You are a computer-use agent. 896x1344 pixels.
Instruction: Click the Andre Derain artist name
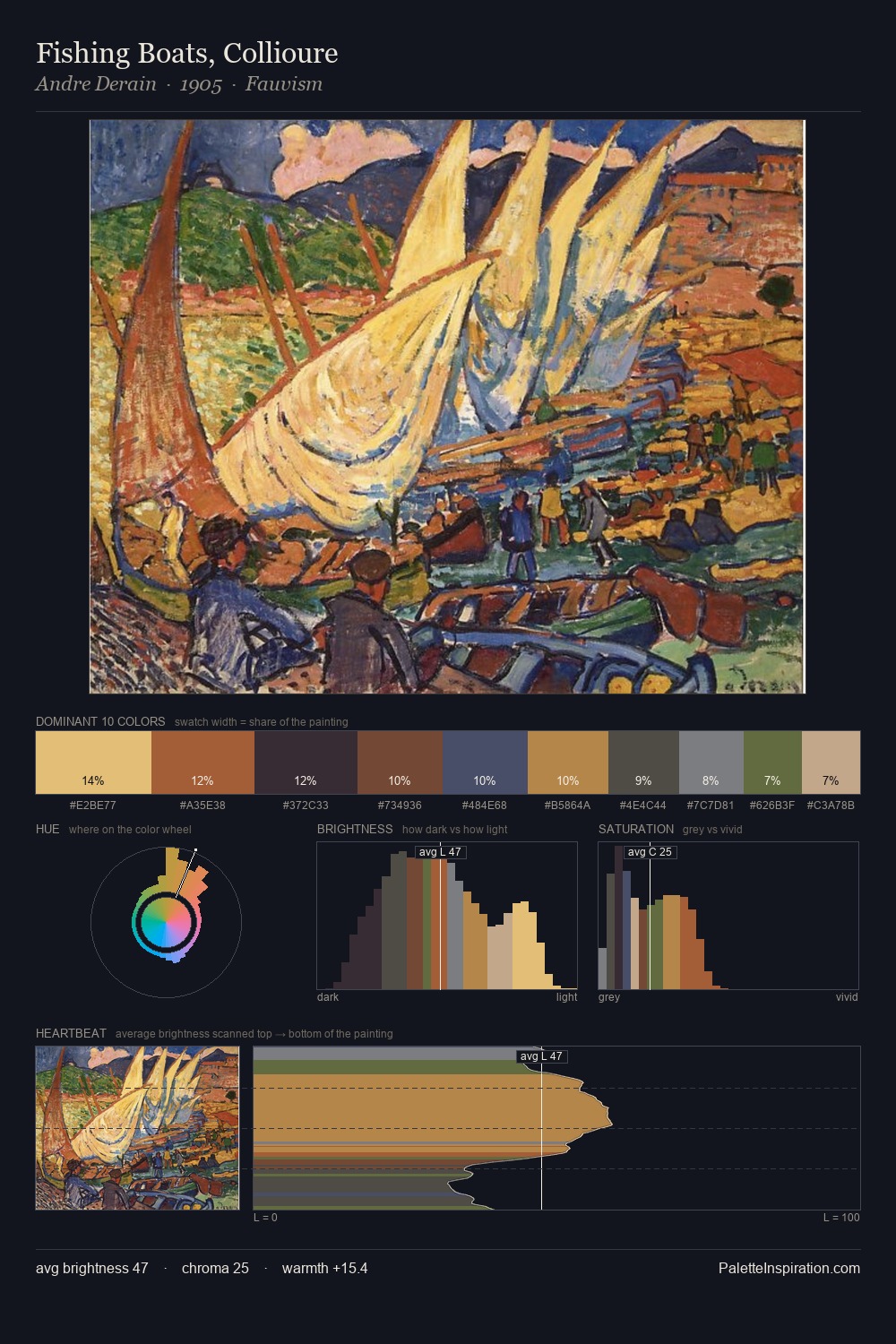point(96,84)
